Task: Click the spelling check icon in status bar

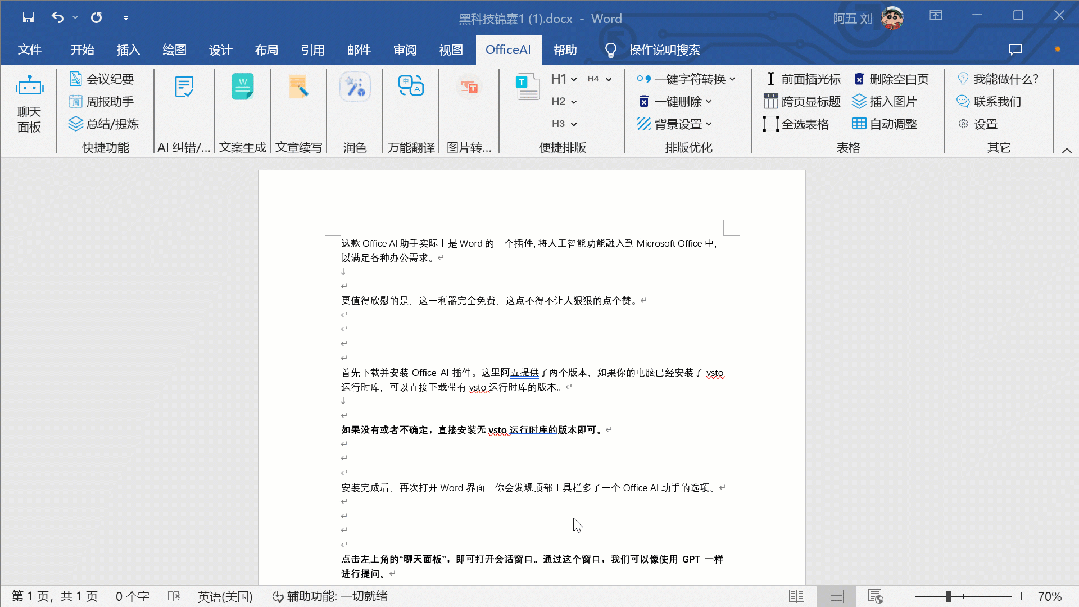Action: click(x=173, y=597)
